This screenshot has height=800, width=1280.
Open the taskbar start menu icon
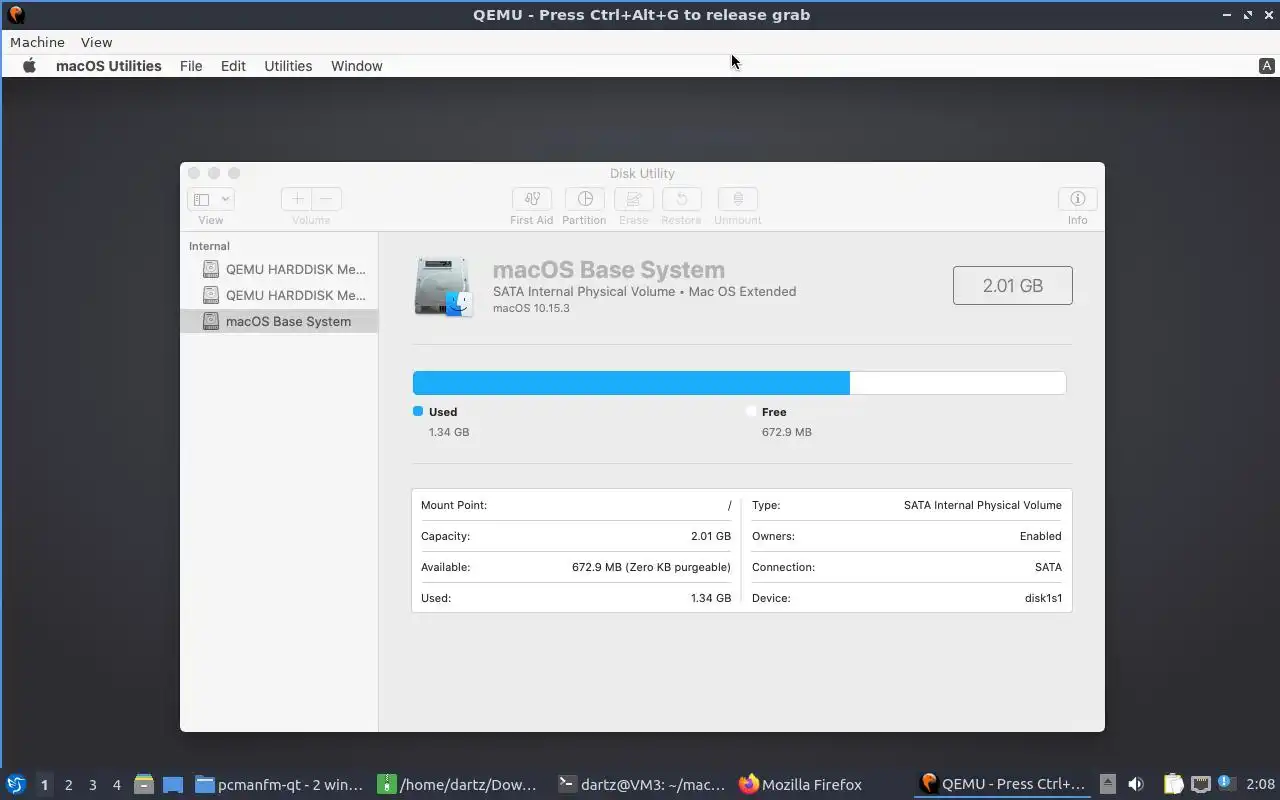point(16,784)
